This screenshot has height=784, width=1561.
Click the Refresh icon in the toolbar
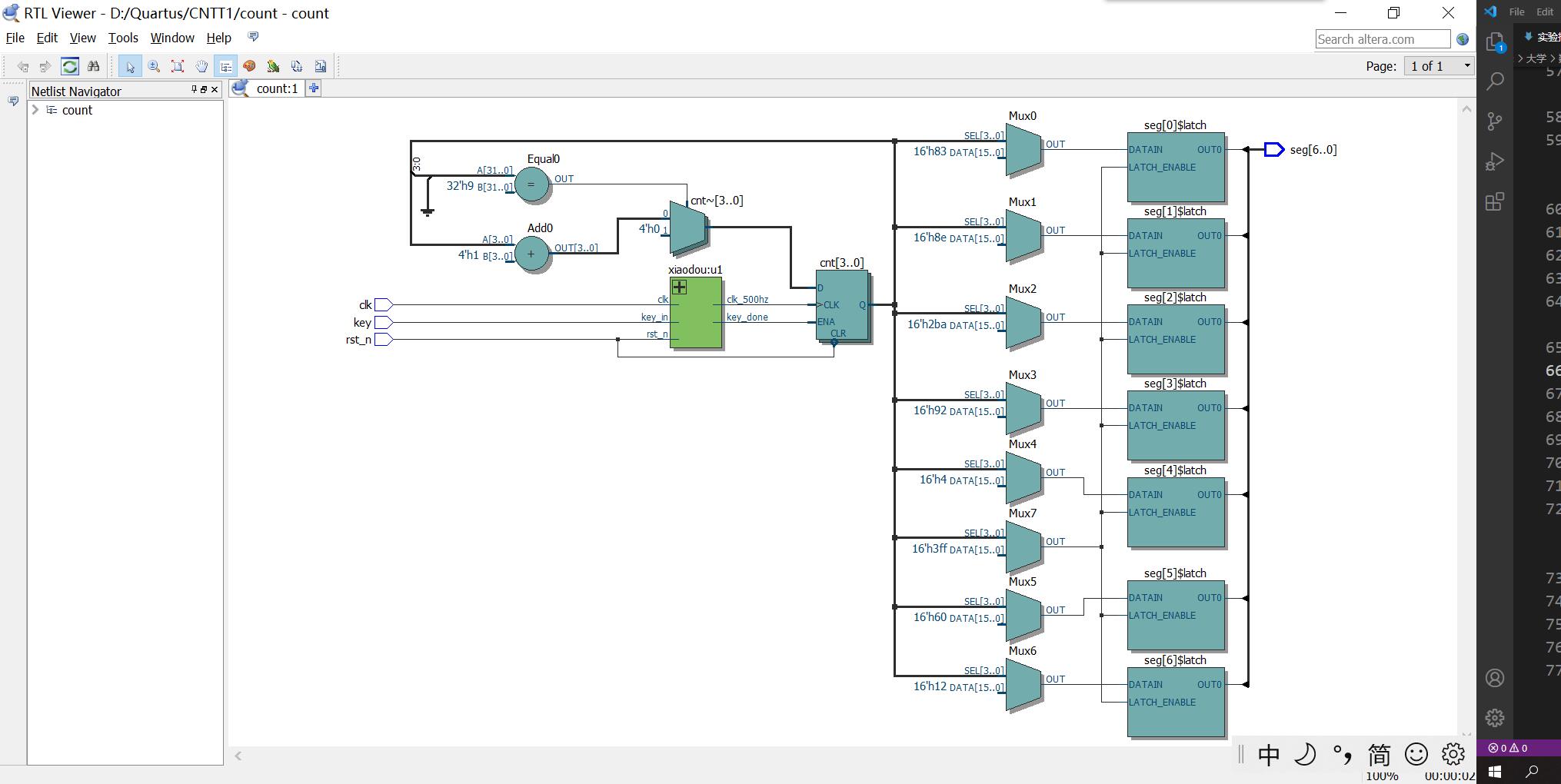point(70,66)
